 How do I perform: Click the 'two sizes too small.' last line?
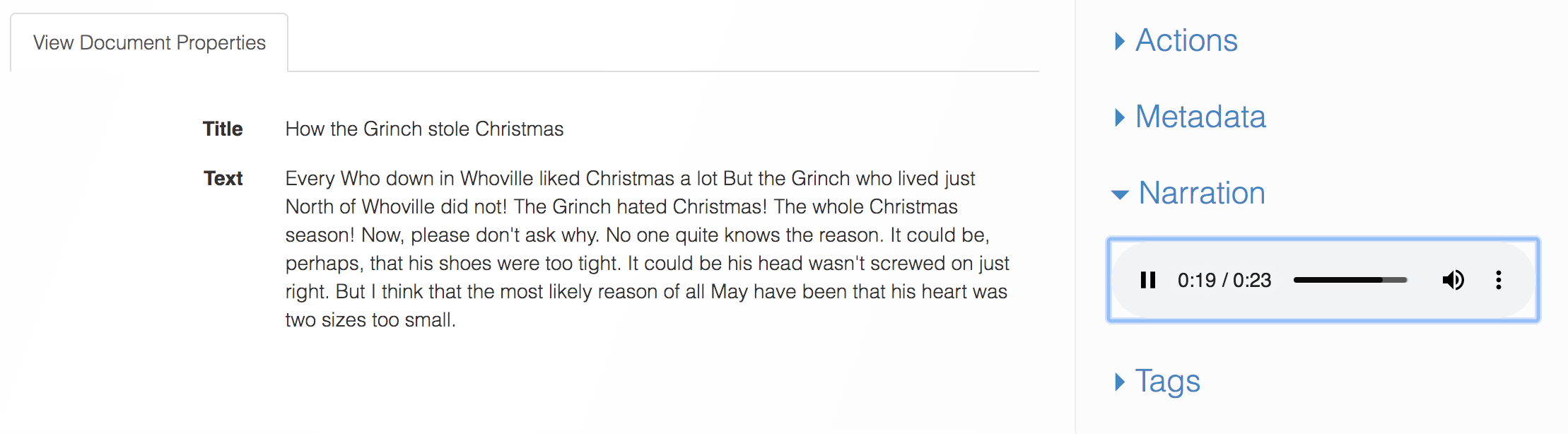[370, 320]
